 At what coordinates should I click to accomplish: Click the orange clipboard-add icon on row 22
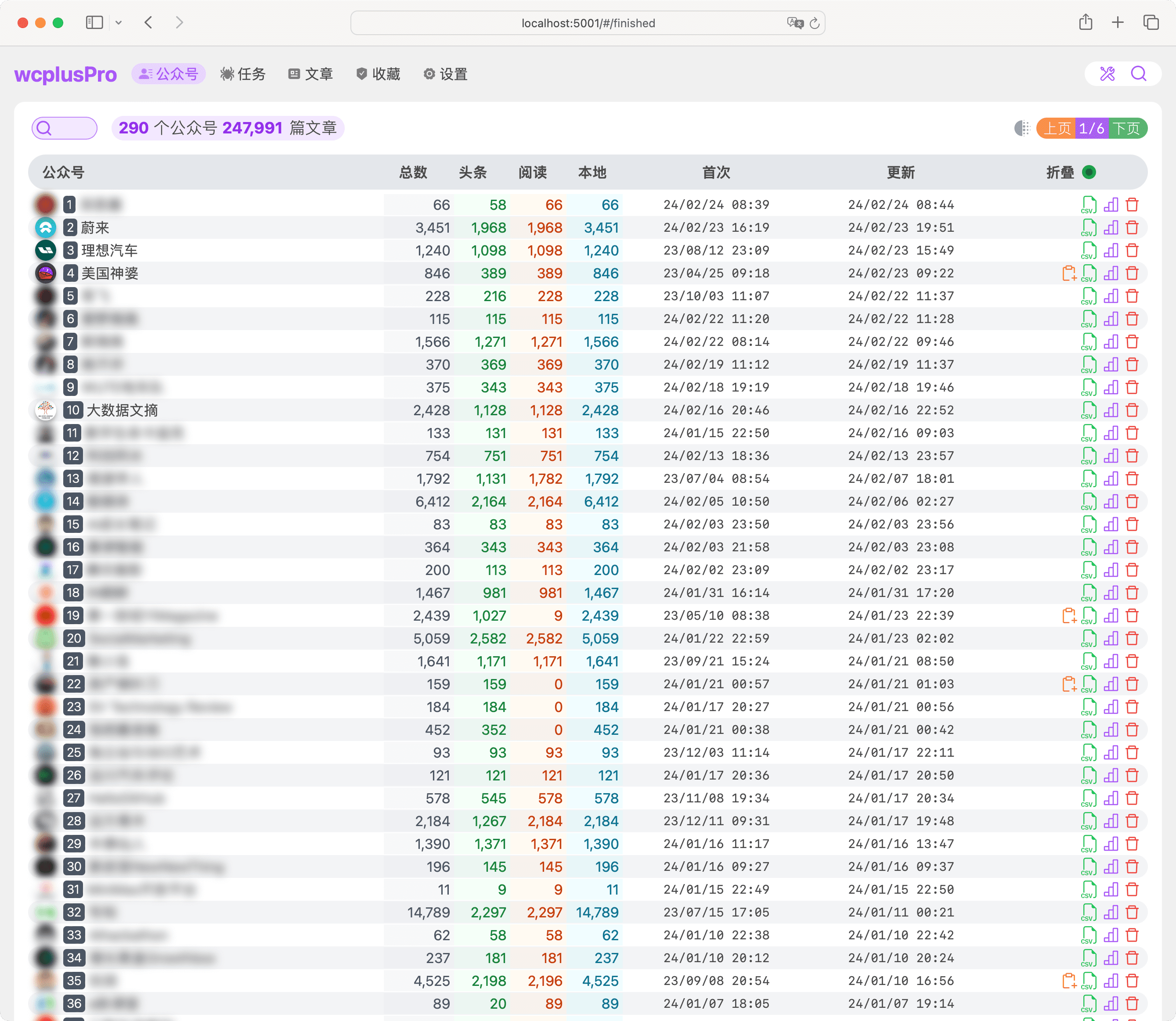pyautogui.click(x=1069, y=684)
